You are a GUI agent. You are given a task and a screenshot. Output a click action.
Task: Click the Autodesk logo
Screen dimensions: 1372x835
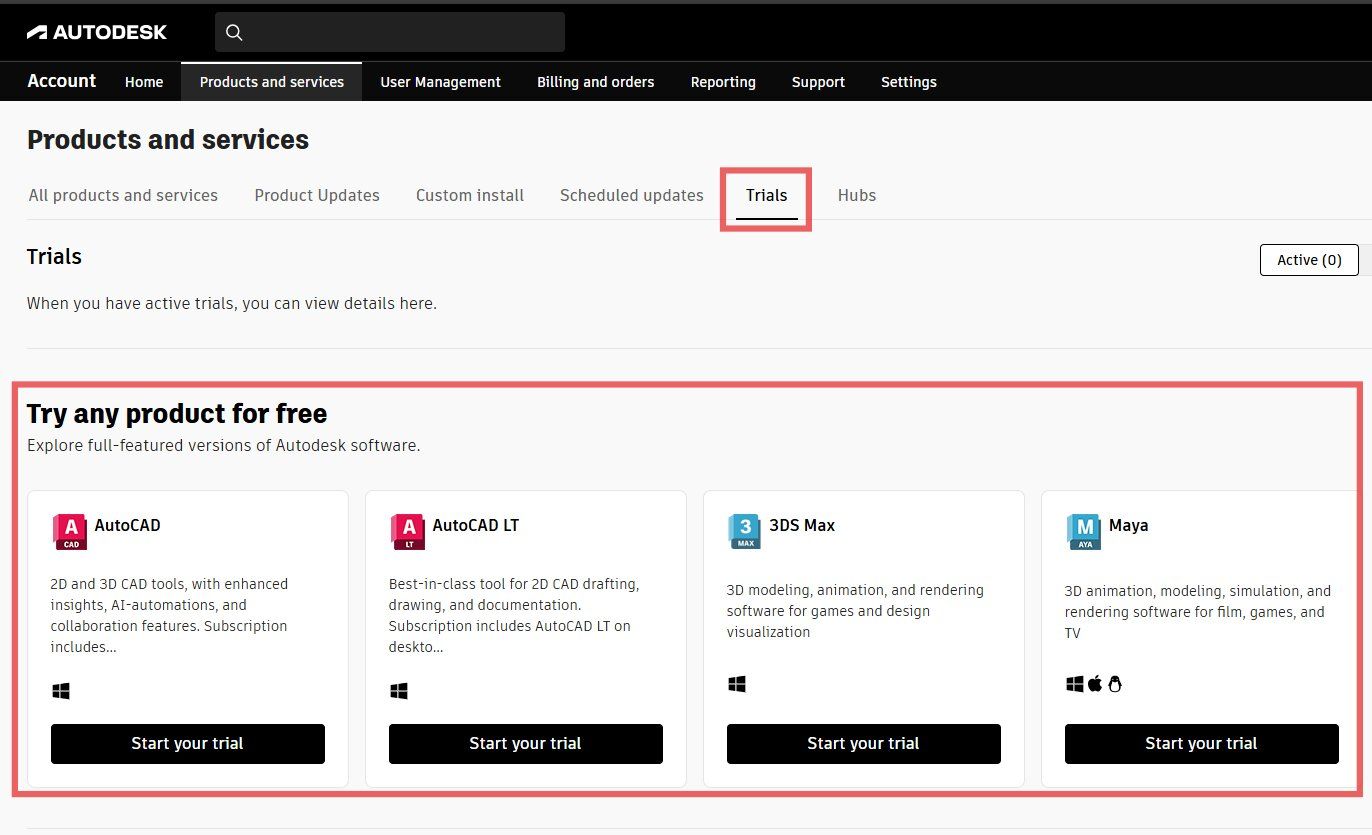pos(97,32)
